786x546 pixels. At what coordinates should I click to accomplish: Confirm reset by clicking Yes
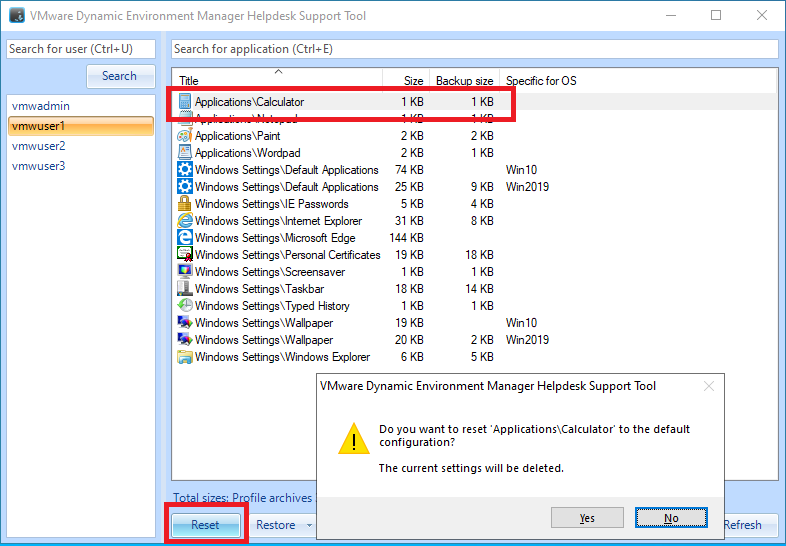(x=587, y=518)
